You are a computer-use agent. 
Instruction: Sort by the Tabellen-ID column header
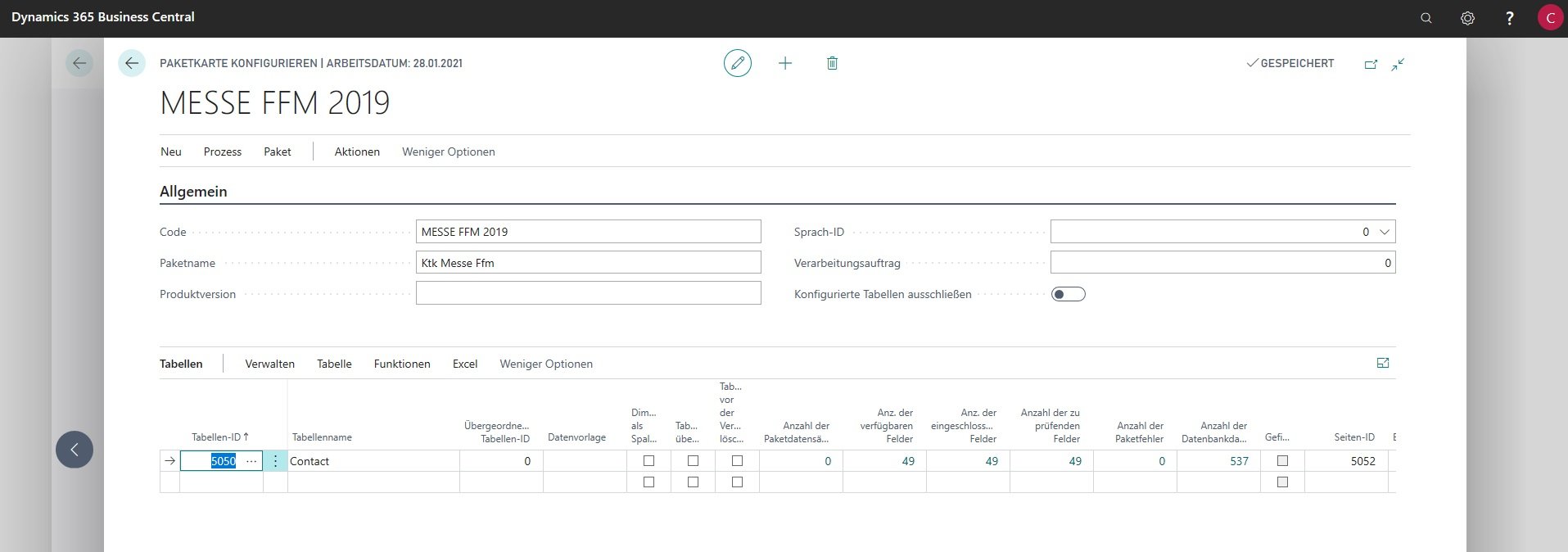(x=220, y=437)
